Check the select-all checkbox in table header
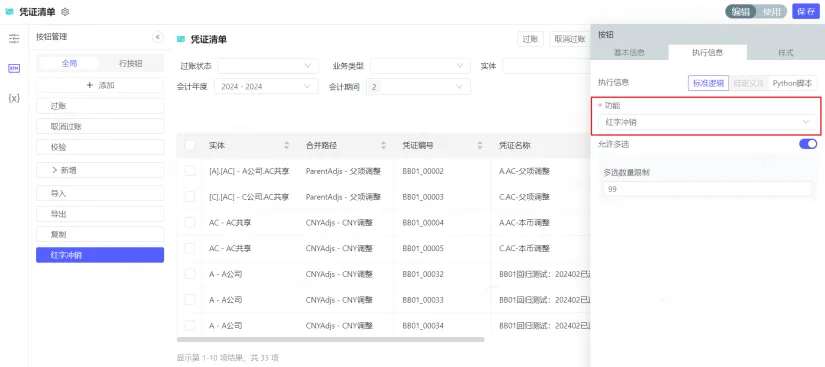 [190, 145]
